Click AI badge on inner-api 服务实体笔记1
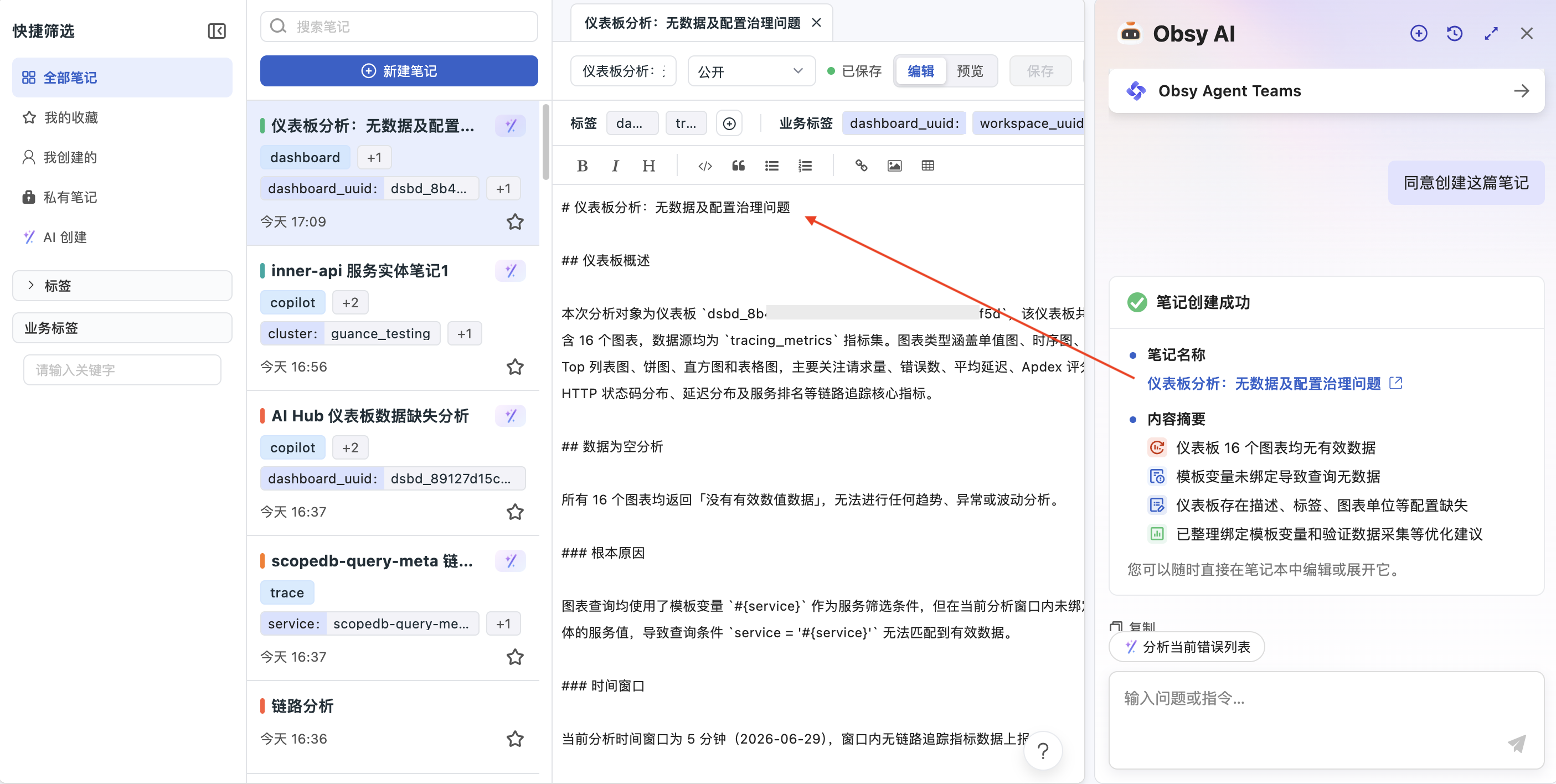 tap(511, 271)
